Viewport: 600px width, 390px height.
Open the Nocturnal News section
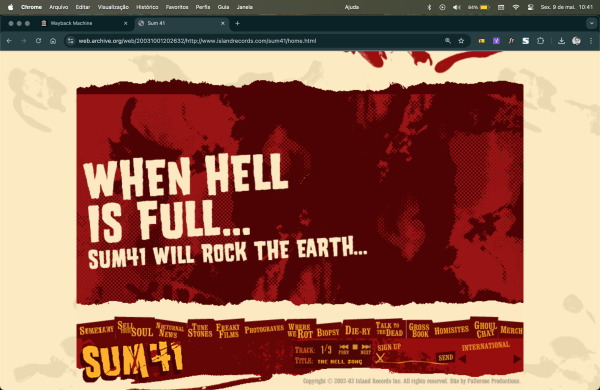point(170,330)
